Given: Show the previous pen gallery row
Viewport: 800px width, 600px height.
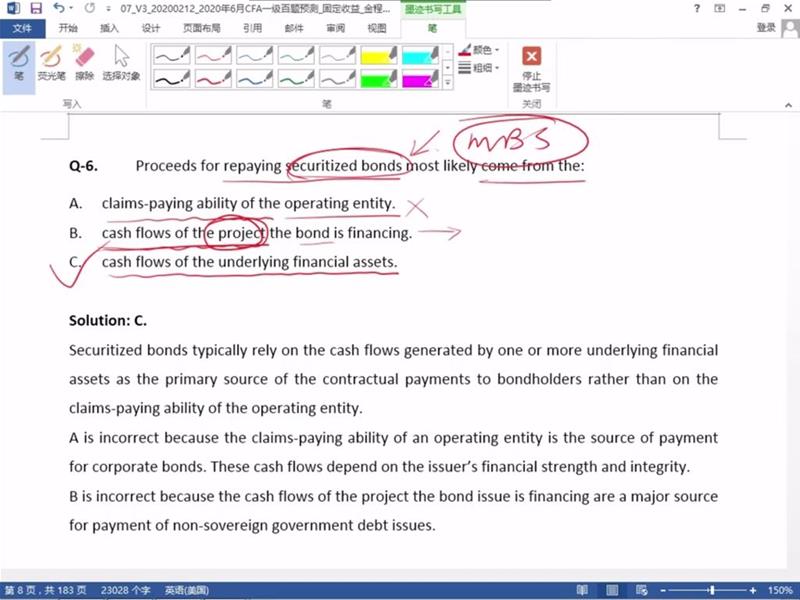Looking at the screenshot, I should [x=447, y=52].
